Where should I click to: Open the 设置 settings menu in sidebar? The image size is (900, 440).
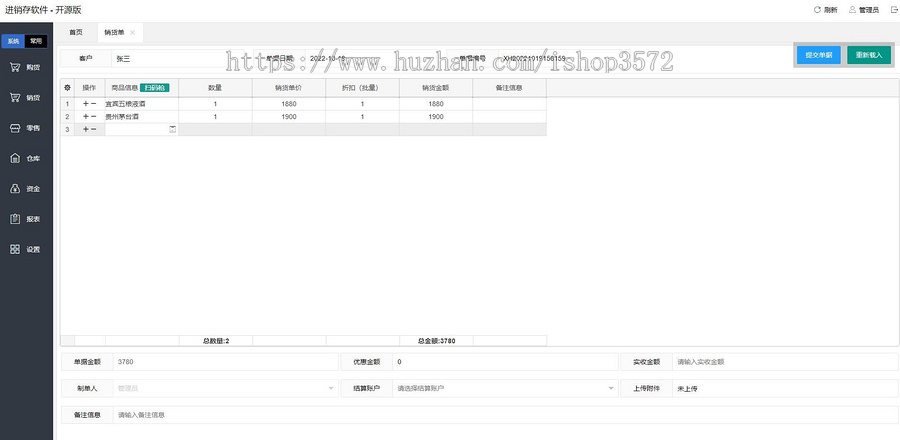[x=26, y=250]
